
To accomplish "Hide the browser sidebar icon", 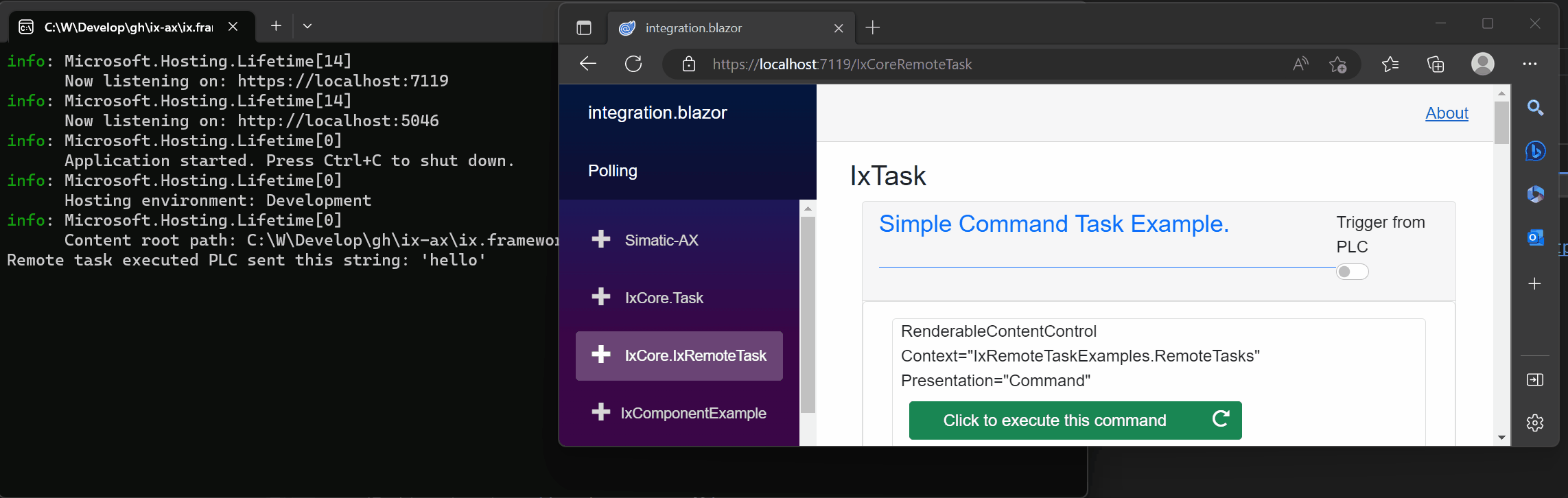I will [x=1535, y=380].
